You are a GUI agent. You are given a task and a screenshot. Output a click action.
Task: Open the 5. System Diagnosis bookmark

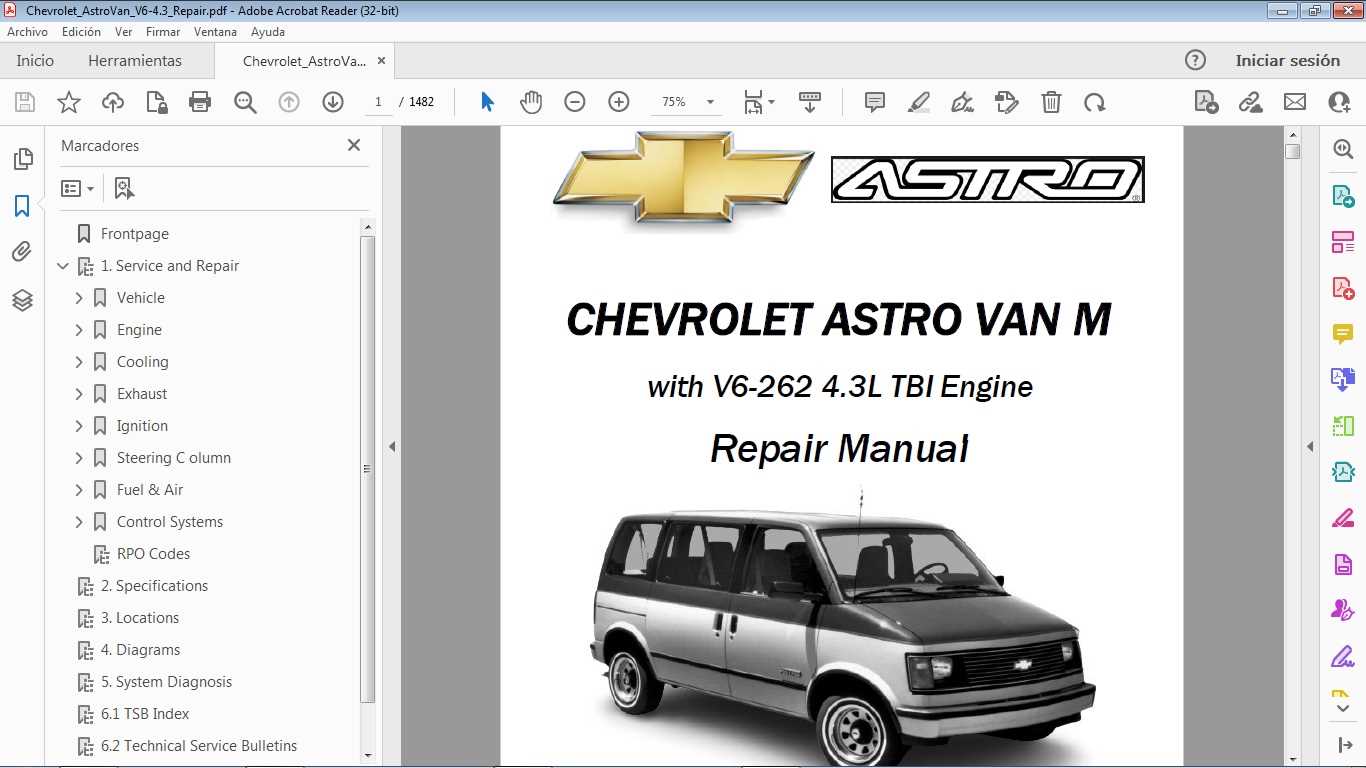pos(166,682)
